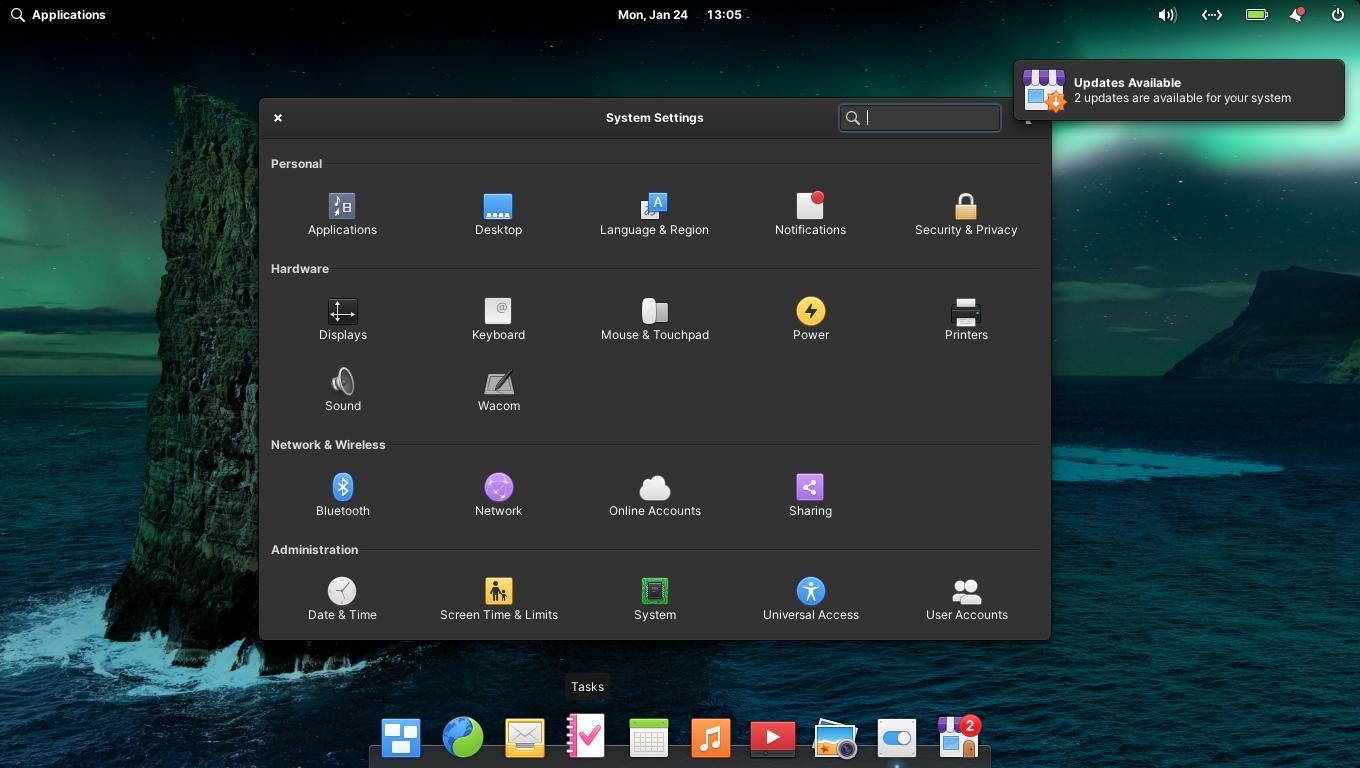Screen dimensions: 1360x768
Task: Open Sharing settings
Action: click(810, 495)
